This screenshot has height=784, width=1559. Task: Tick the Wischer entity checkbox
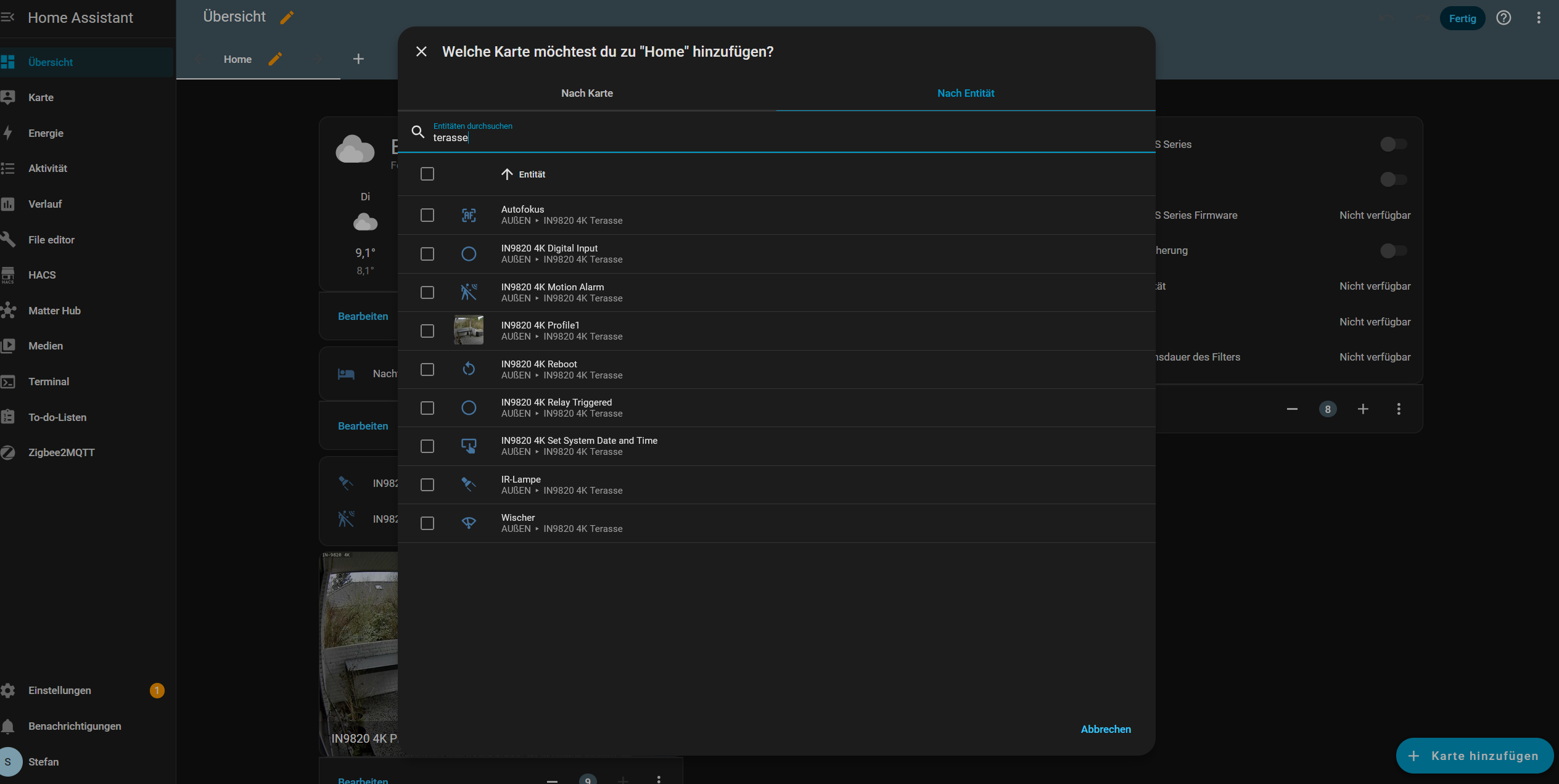click(427, 523)
